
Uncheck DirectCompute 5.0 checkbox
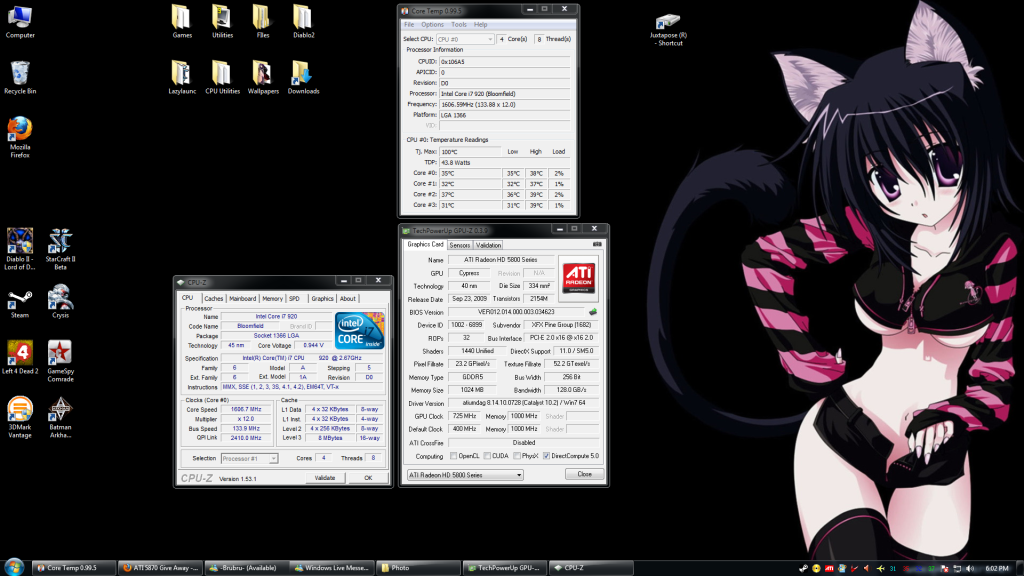[x=546, y=456]
